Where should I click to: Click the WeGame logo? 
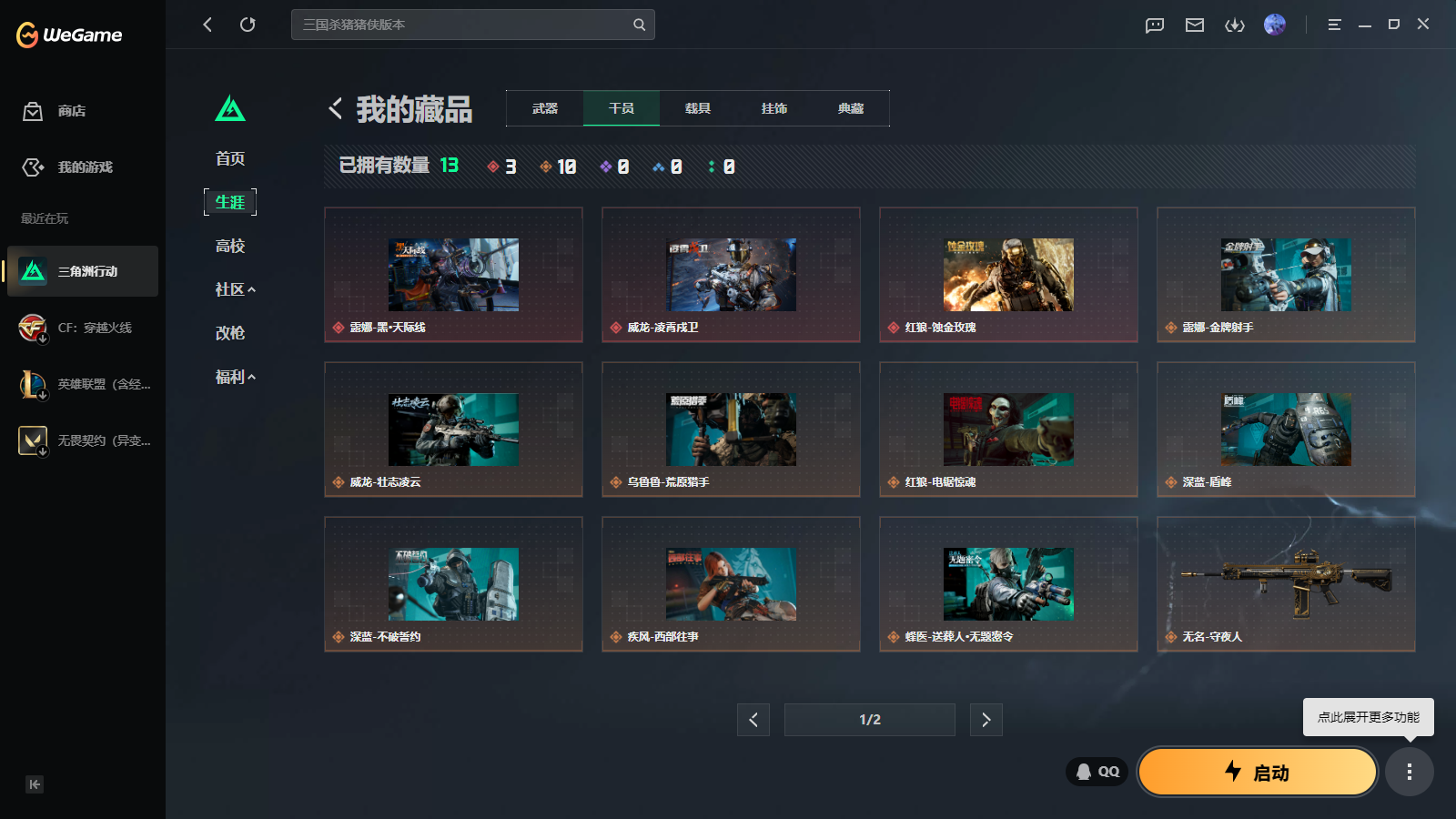[x=69, y=35]
